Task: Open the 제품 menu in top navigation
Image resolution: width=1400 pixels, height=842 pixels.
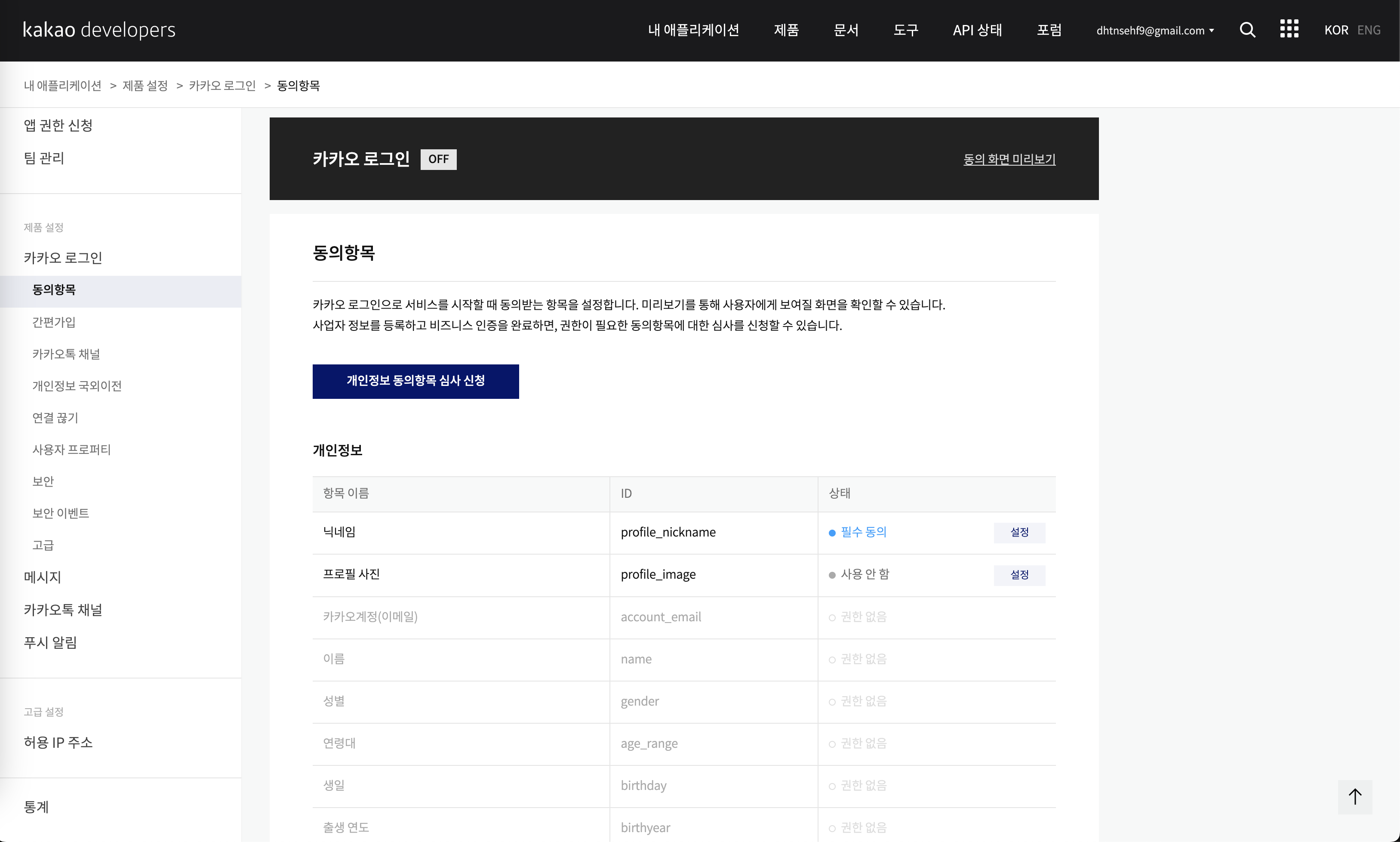Action: click(x=786, y=30)
